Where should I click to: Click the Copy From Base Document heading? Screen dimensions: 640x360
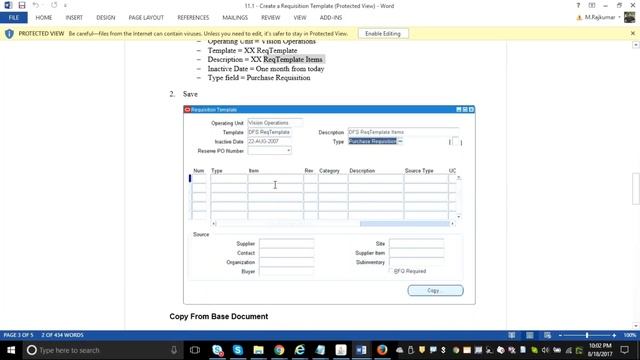click(x=219, y=316)
